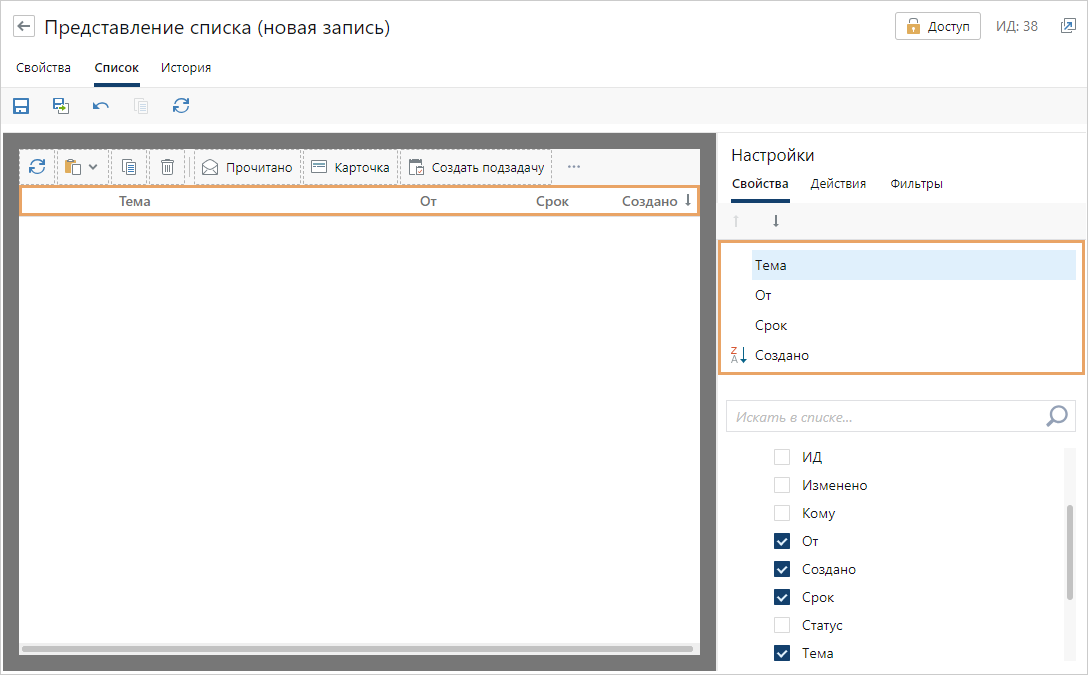1088x675 pixels.
Task: Open the more options ellipsis menu
Action: pos(574,167)
